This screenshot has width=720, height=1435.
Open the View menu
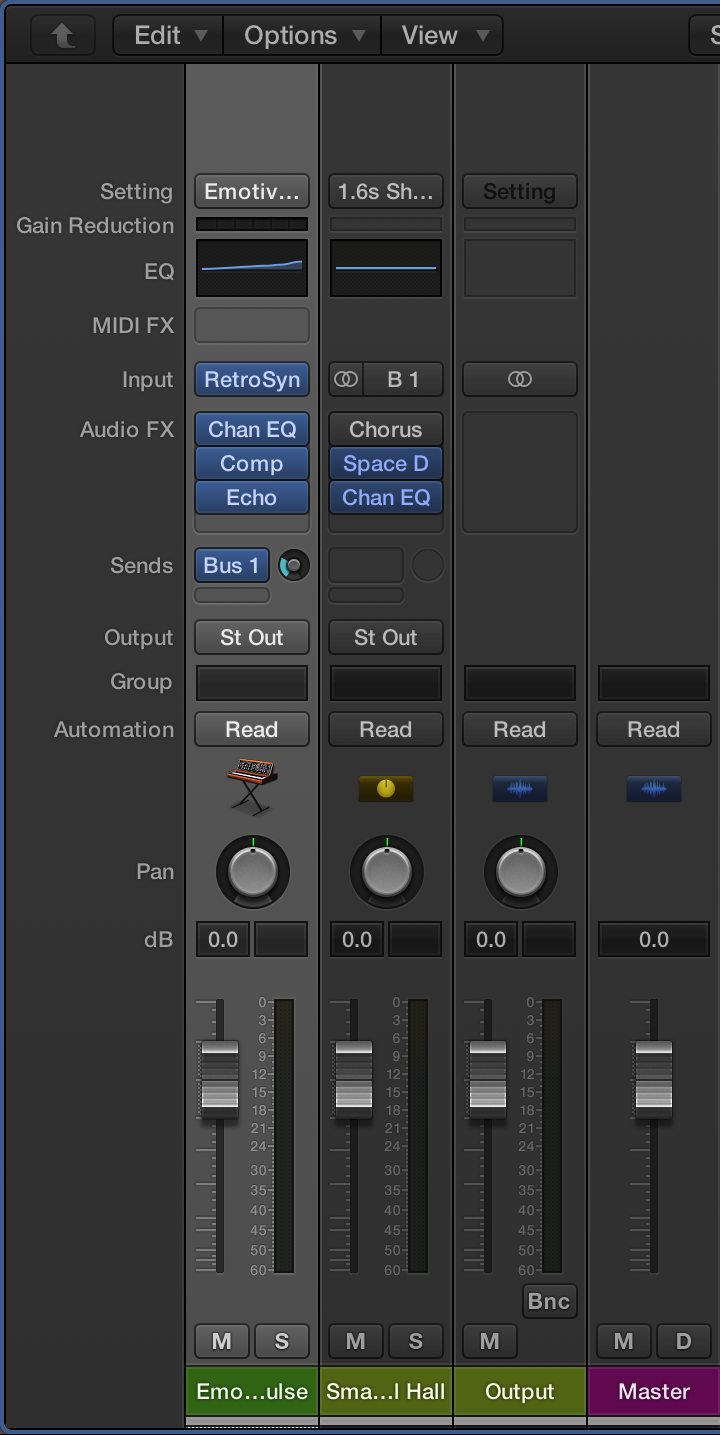(442, 35)
